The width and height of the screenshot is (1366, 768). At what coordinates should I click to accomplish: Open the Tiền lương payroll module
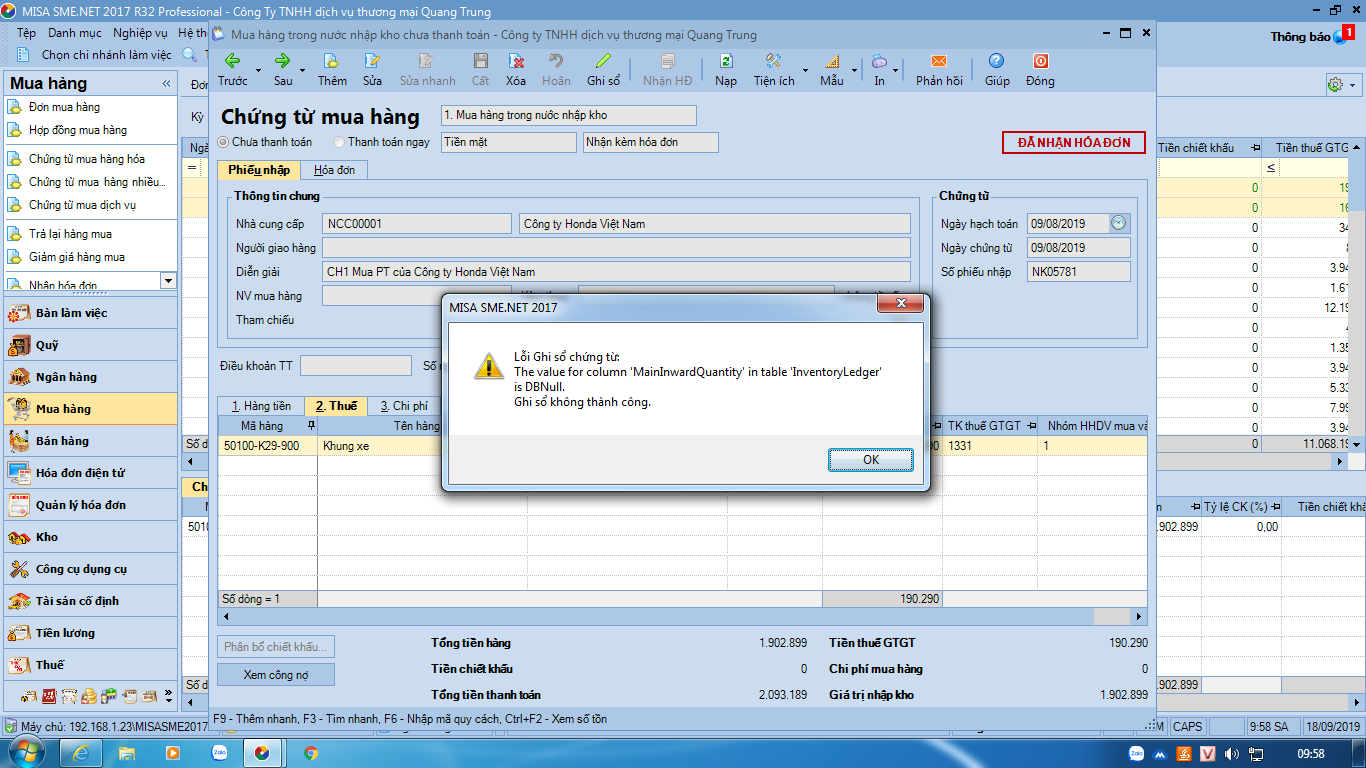click(90, 633)
